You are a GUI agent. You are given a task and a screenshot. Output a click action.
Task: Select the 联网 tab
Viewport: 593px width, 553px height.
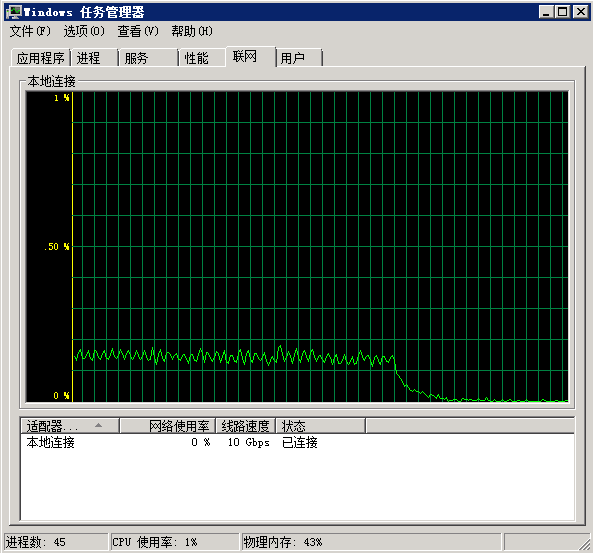click(251, 56)
